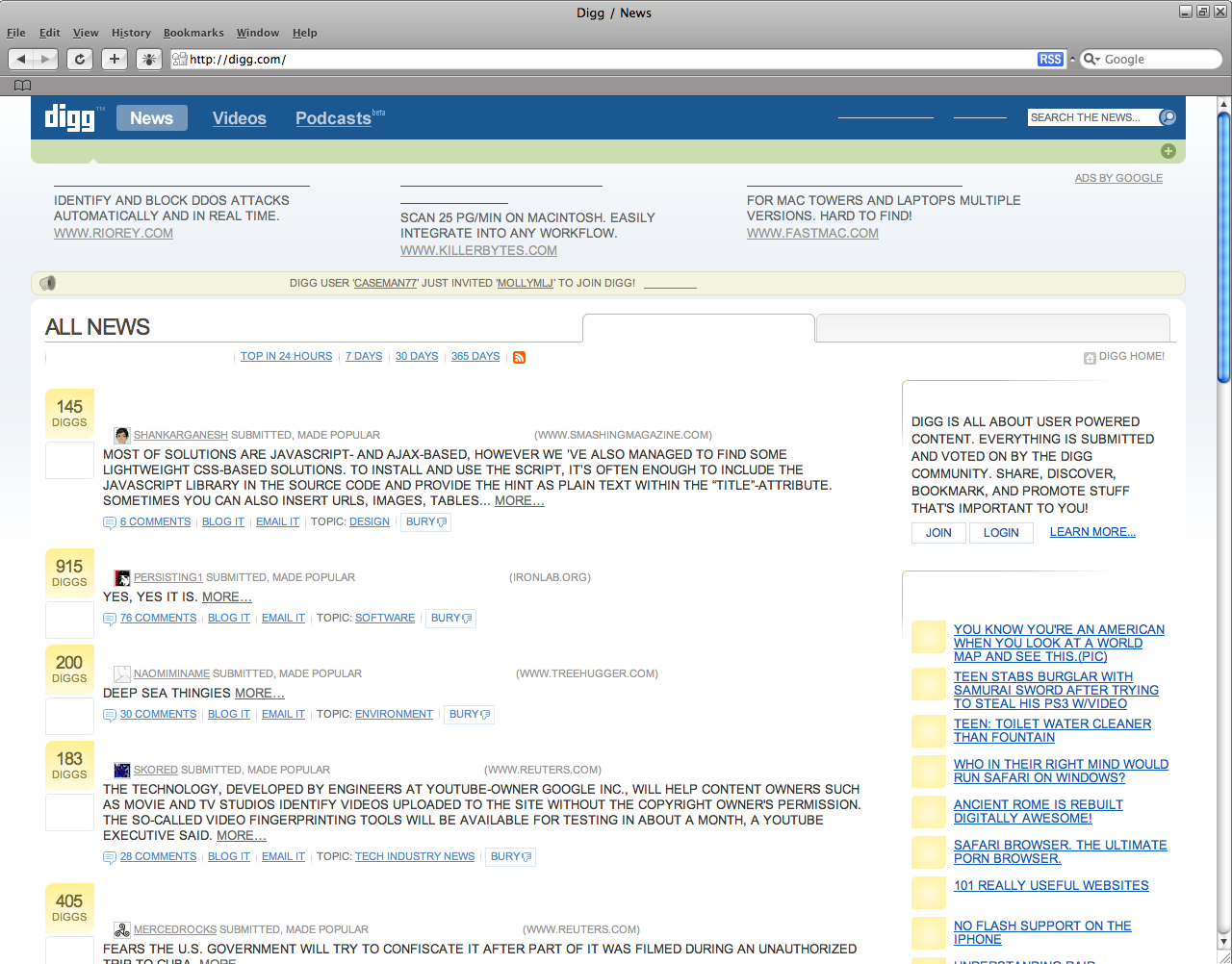
Task: Filter news by 30 Days
Action: click(417, 357)
